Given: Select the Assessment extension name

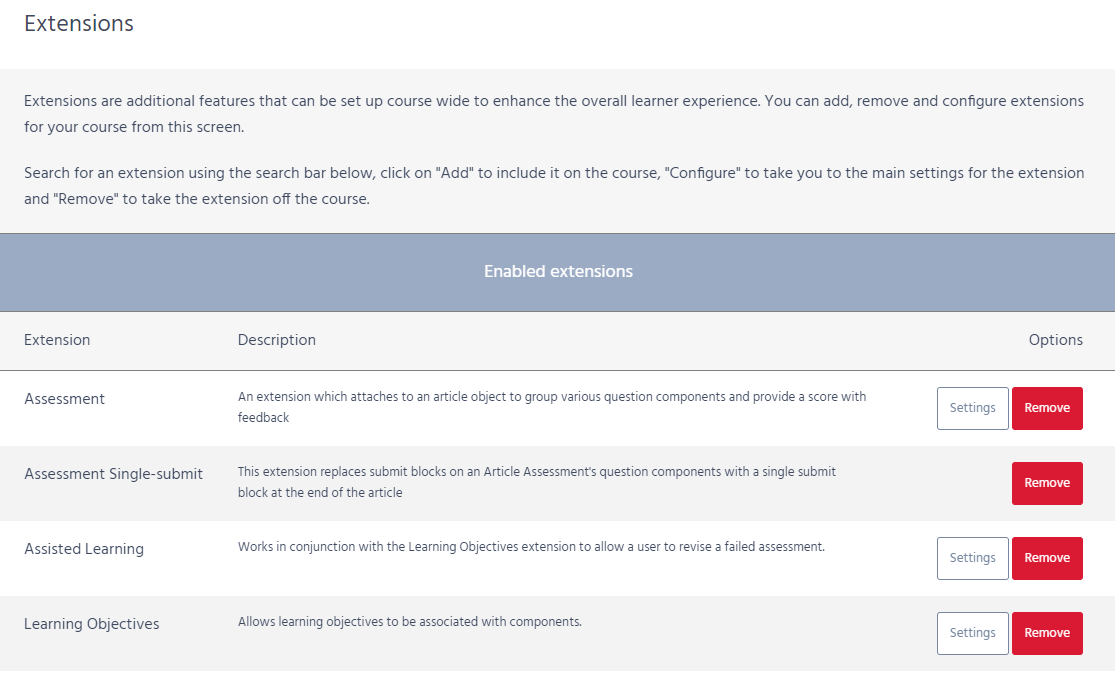Looking at the screenshot, I should [65, 399].
